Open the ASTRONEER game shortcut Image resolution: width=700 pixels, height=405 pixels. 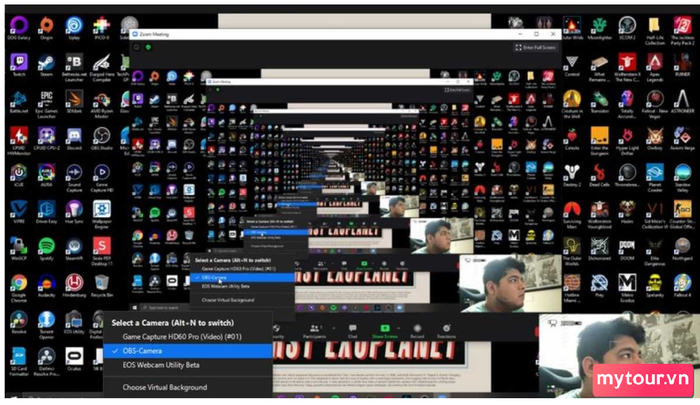click(683, 102)
